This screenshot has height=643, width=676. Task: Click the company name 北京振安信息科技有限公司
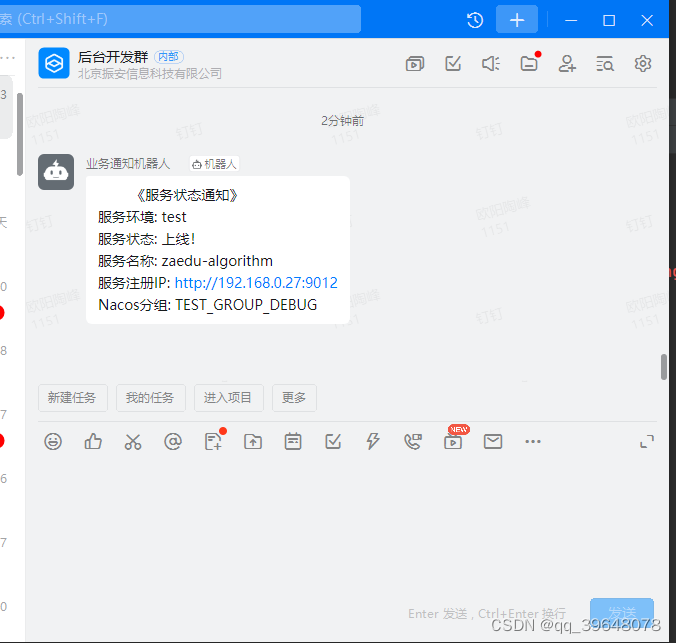coord(150,74)
